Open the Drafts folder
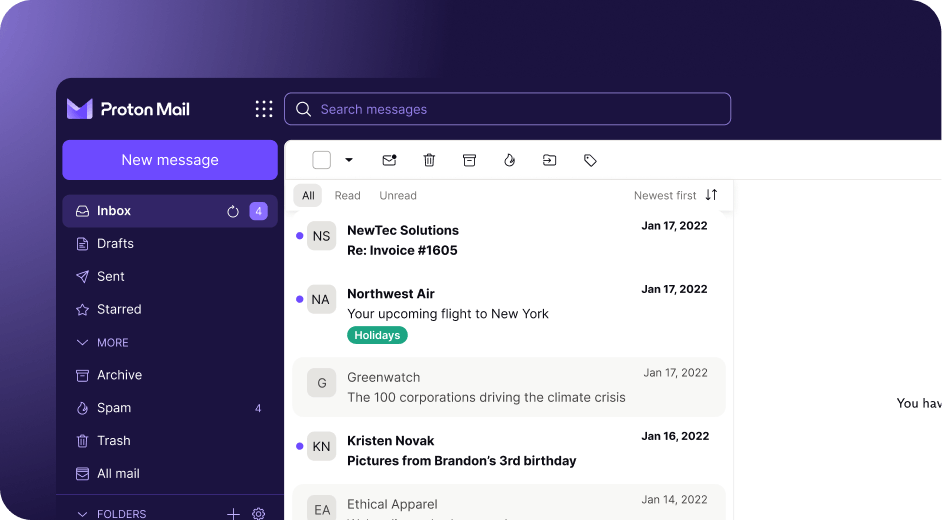942x520 pixels. pos(115,244)
